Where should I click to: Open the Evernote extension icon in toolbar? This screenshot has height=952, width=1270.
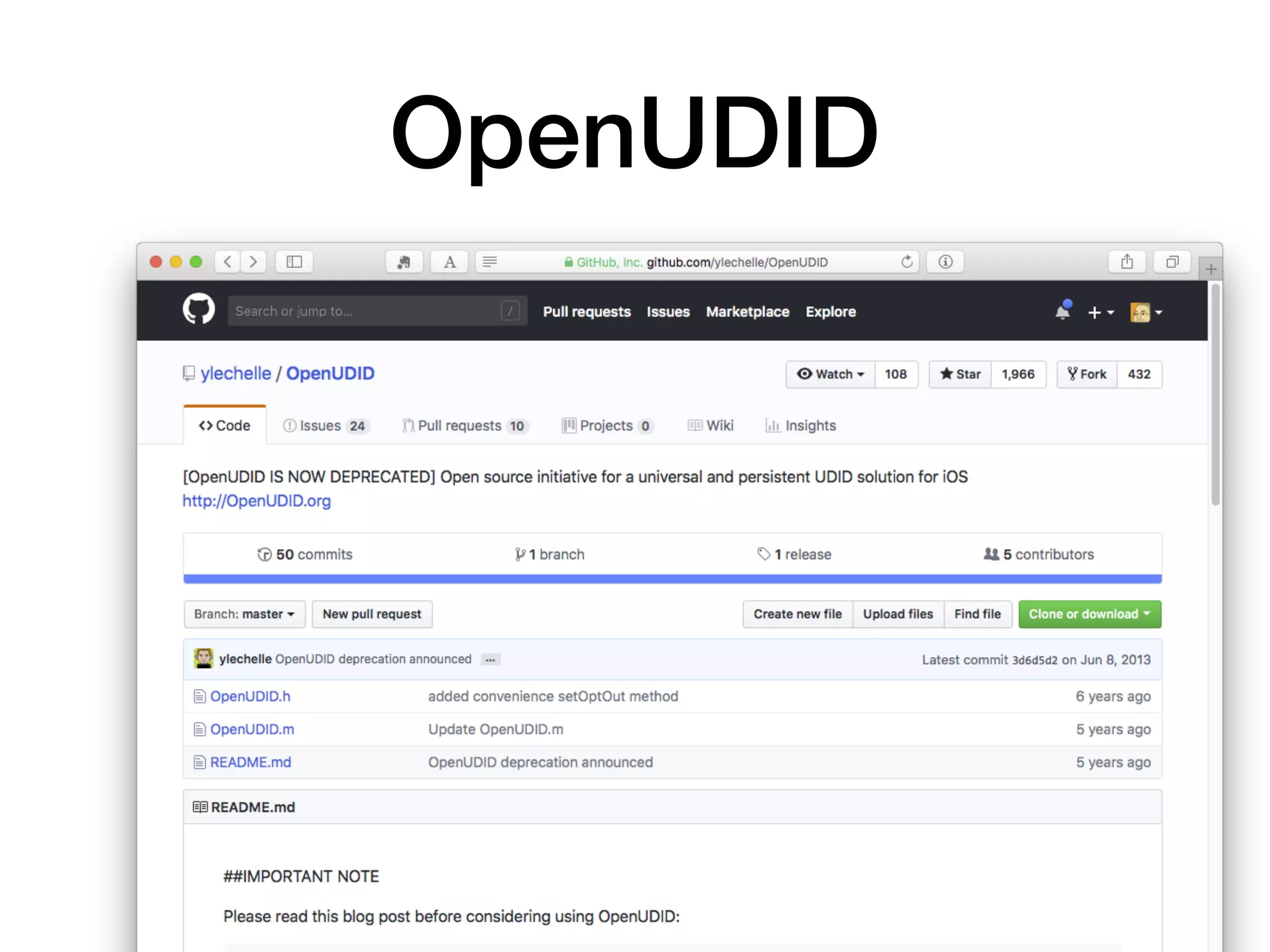point(404,262)
